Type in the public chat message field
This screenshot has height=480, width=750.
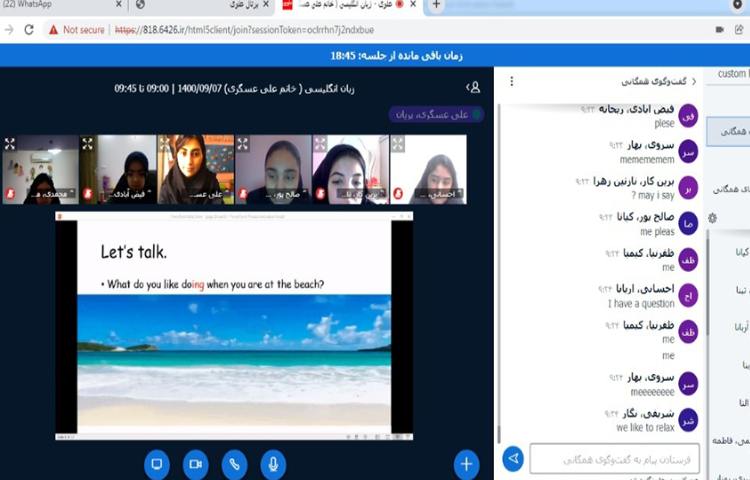pos(614,458)
